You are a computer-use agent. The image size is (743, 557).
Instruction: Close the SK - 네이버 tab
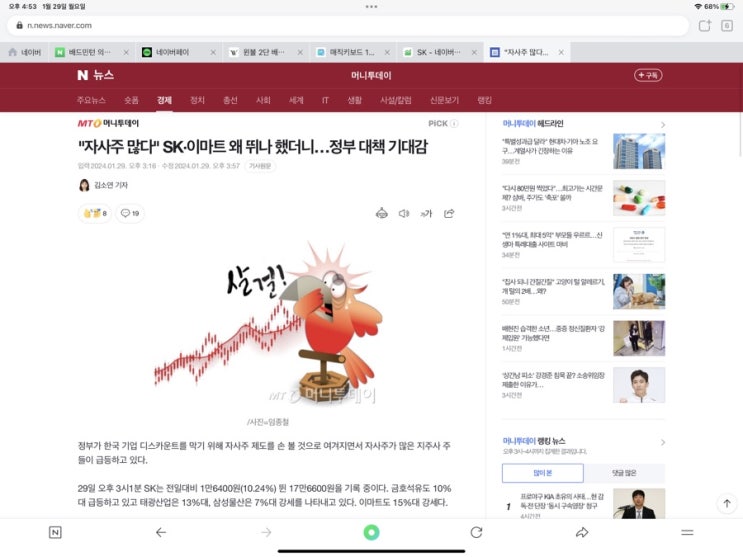tap(474, 53)
